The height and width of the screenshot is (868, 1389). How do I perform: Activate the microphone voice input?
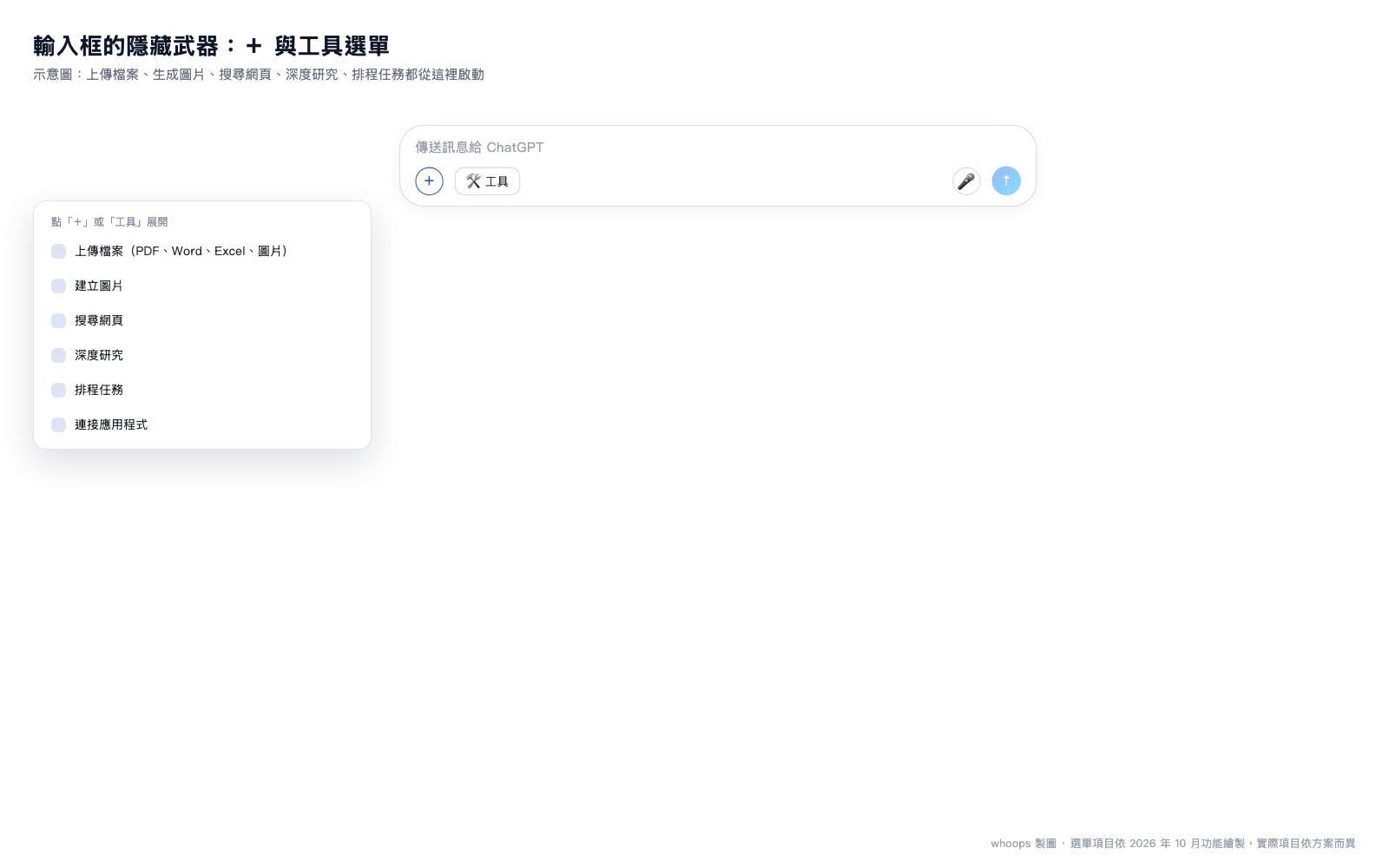(x=966, y=181)
